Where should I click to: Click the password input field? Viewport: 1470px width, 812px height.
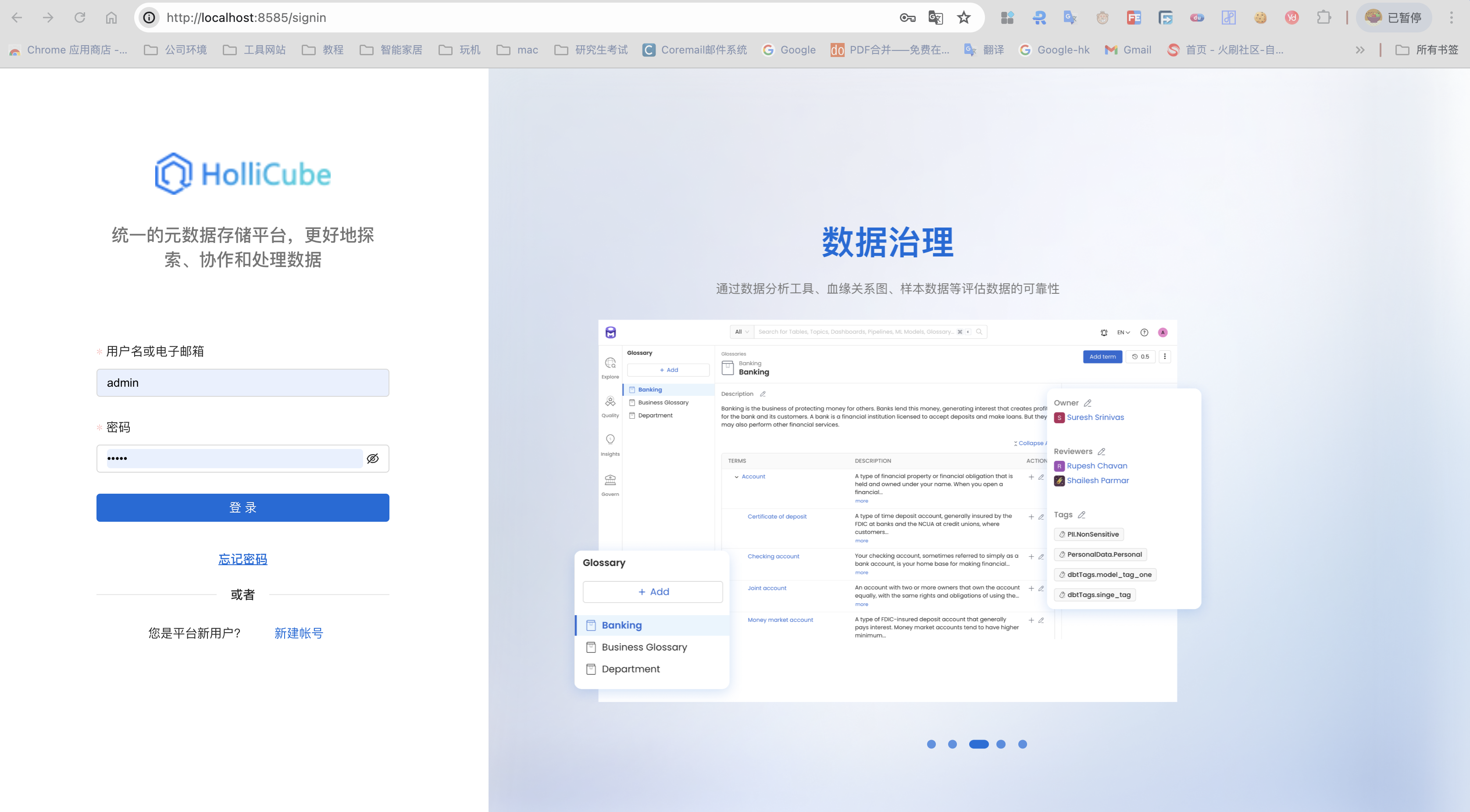[x=234, y=458]
